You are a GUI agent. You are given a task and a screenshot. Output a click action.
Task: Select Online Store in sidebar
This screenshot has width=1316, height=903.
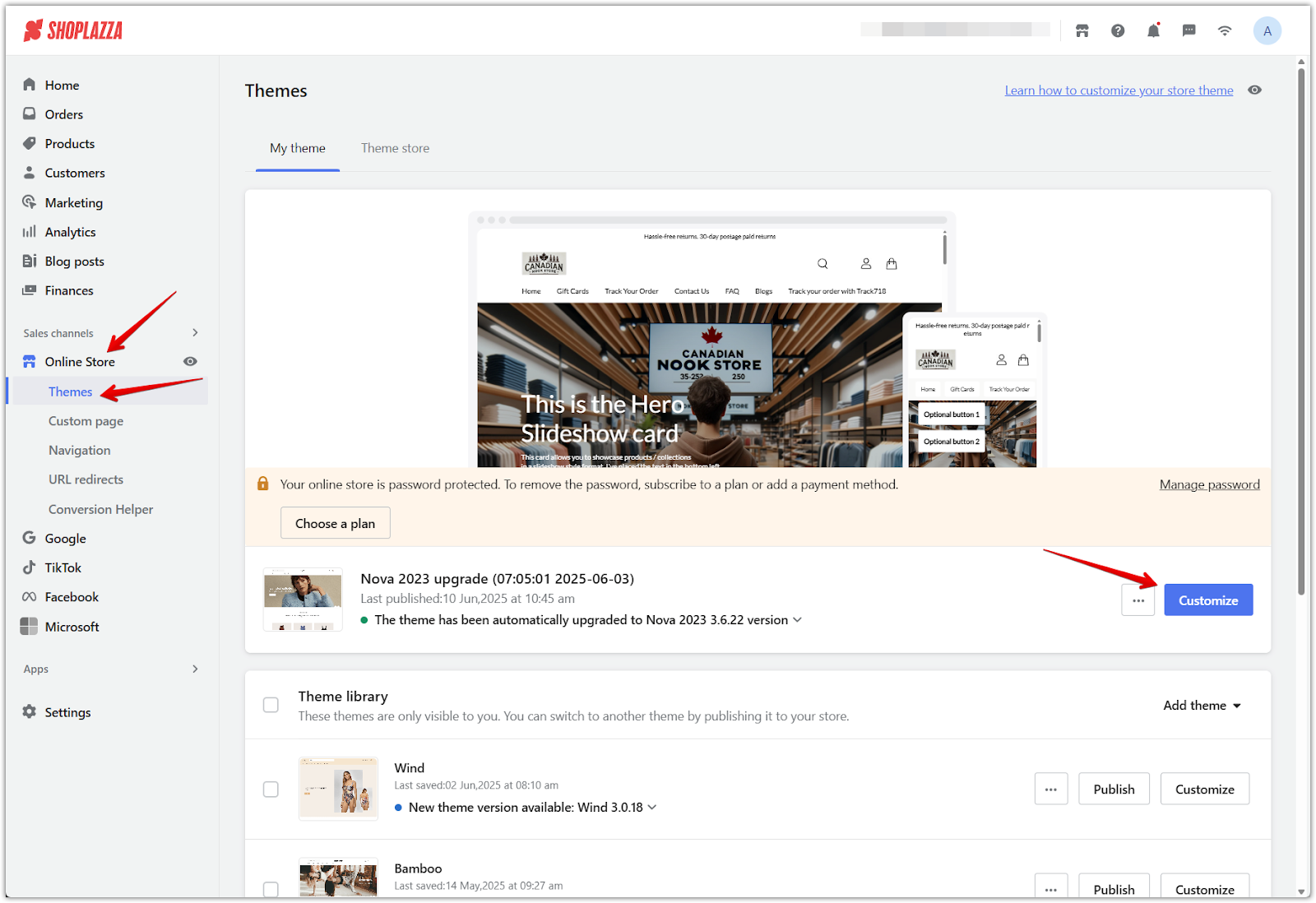pyautogui.click(x=80, y=362)
